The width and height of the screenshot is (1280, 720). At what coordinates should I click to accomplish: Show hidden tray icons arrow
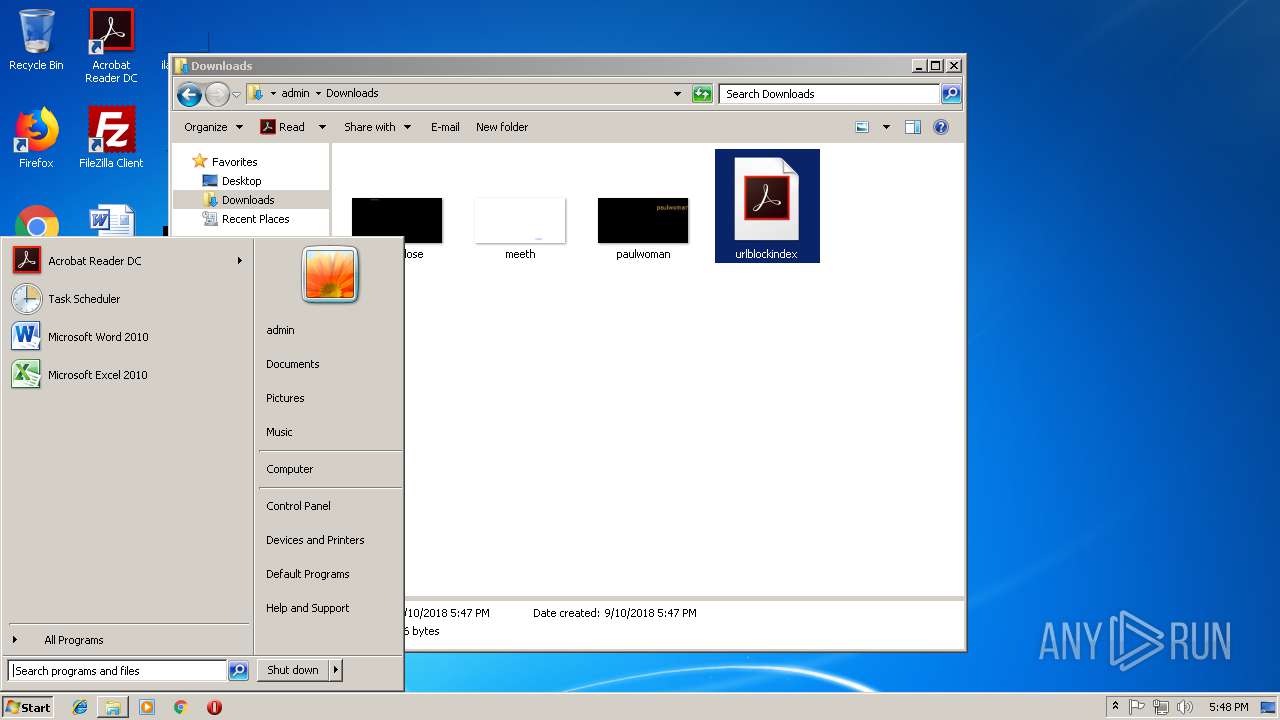coord(1115,707)
